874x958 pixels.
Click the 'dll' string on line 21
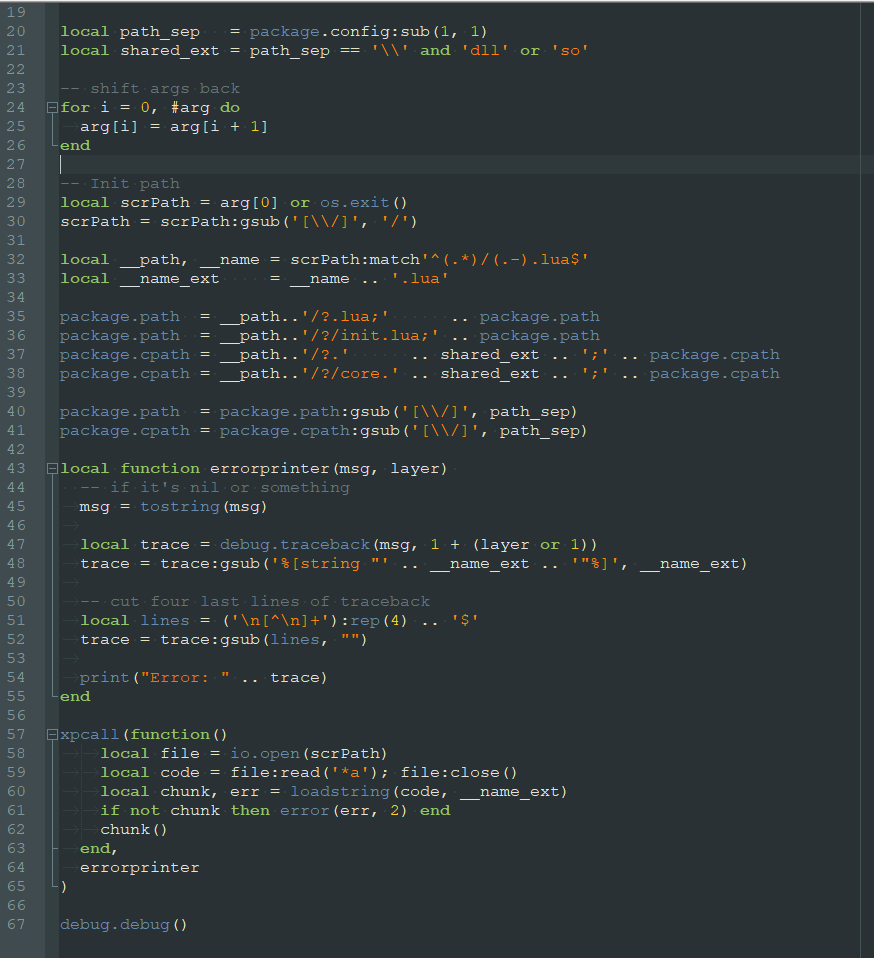(485, 51)
